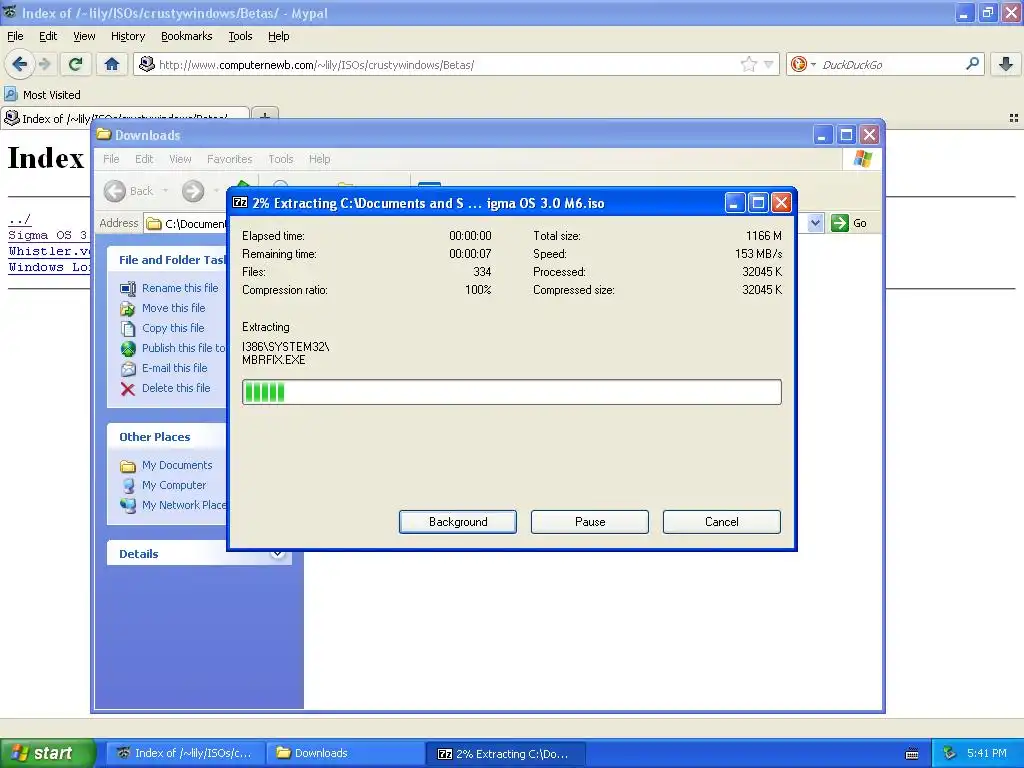Click the red X delete icon
Viewport: 1024px width, 768px height.
click(128, 389)
